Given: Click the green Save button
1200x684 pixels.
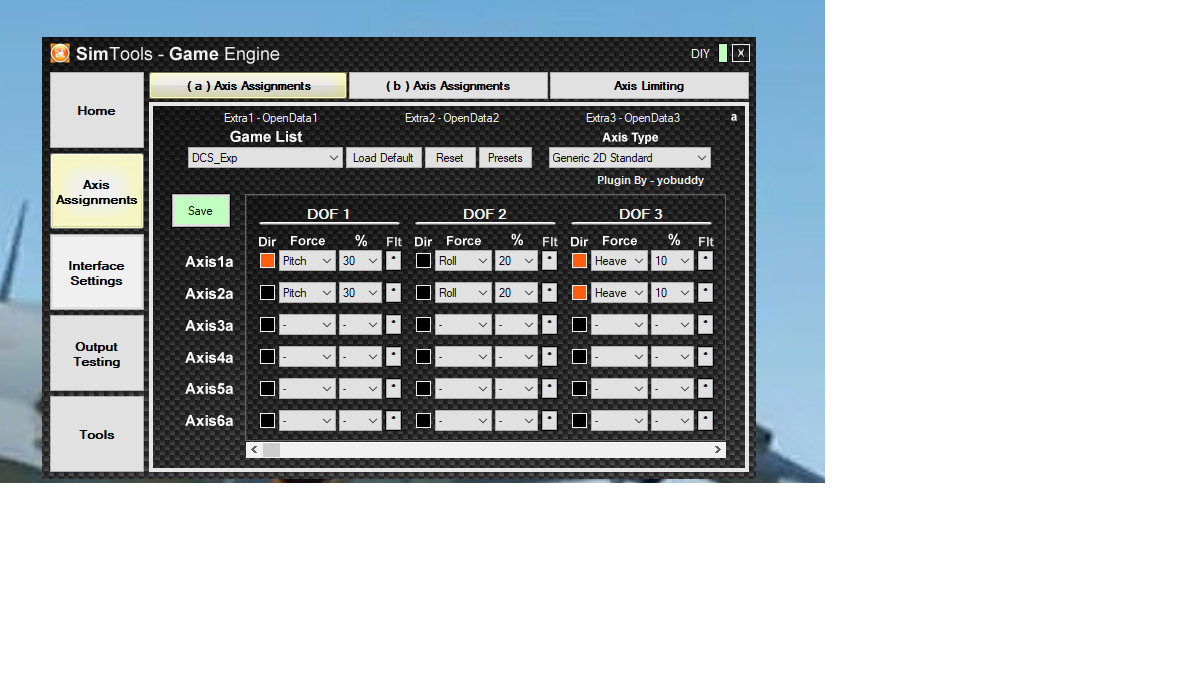Looking at the screenshot, I should click(x=200, y=211).
